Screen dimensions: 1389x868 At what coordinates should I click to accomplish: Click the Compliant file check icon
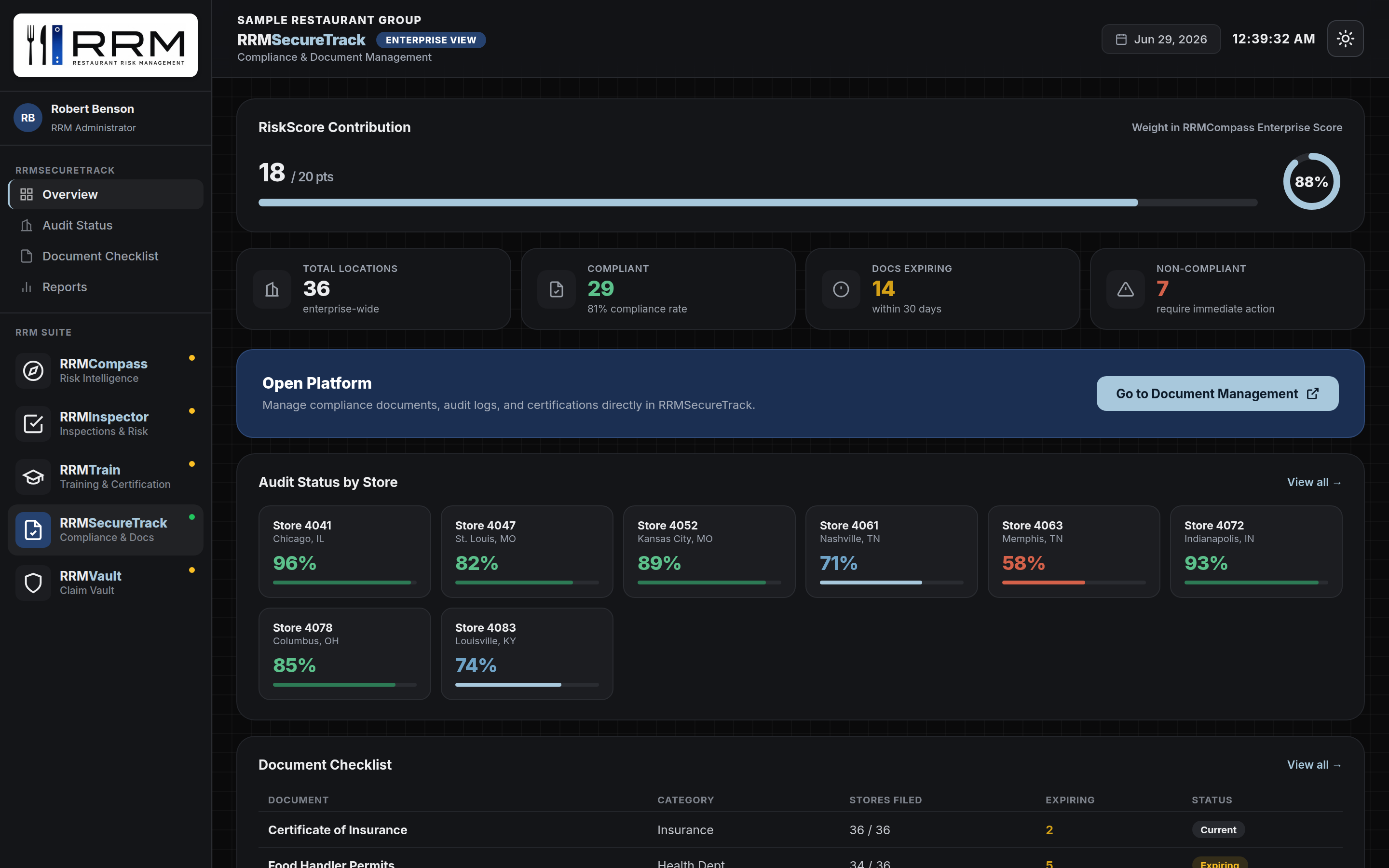tap(556, 289)
